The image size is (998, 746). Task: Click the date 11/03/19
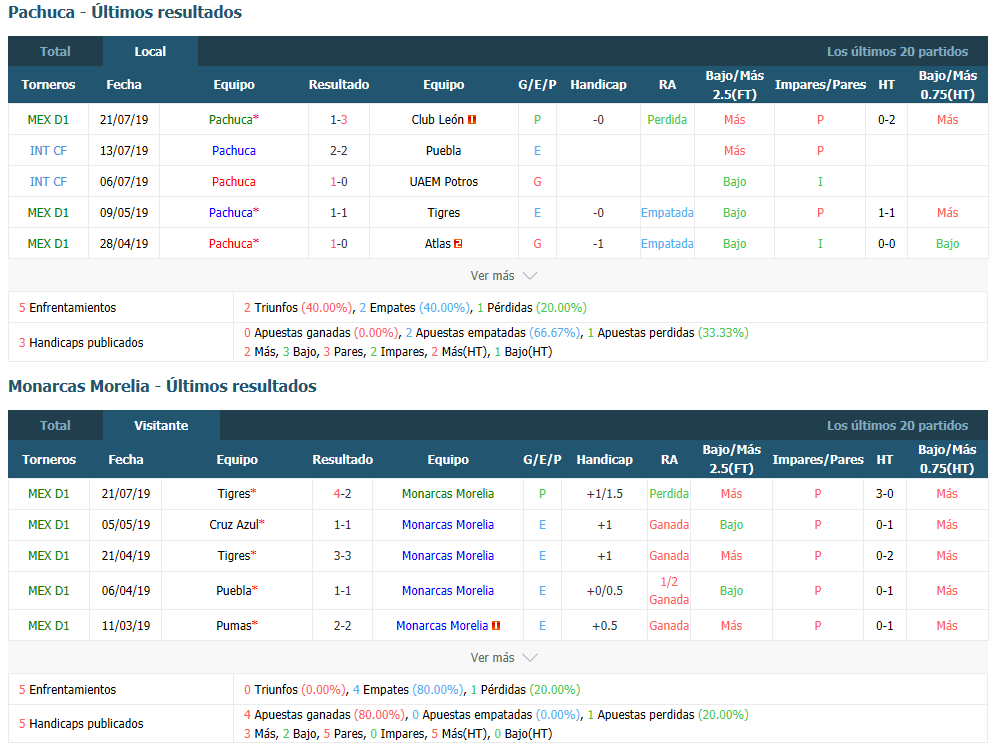pos(126,626)
